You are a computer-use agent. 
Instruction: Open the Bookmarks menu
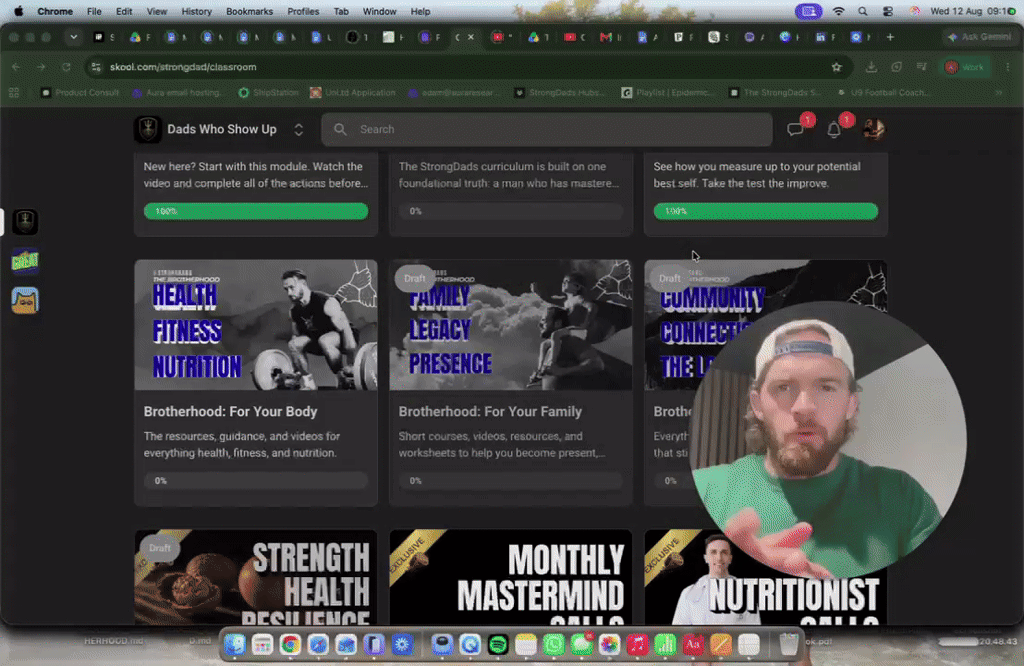pyautogui.click(x=249, y=11)
